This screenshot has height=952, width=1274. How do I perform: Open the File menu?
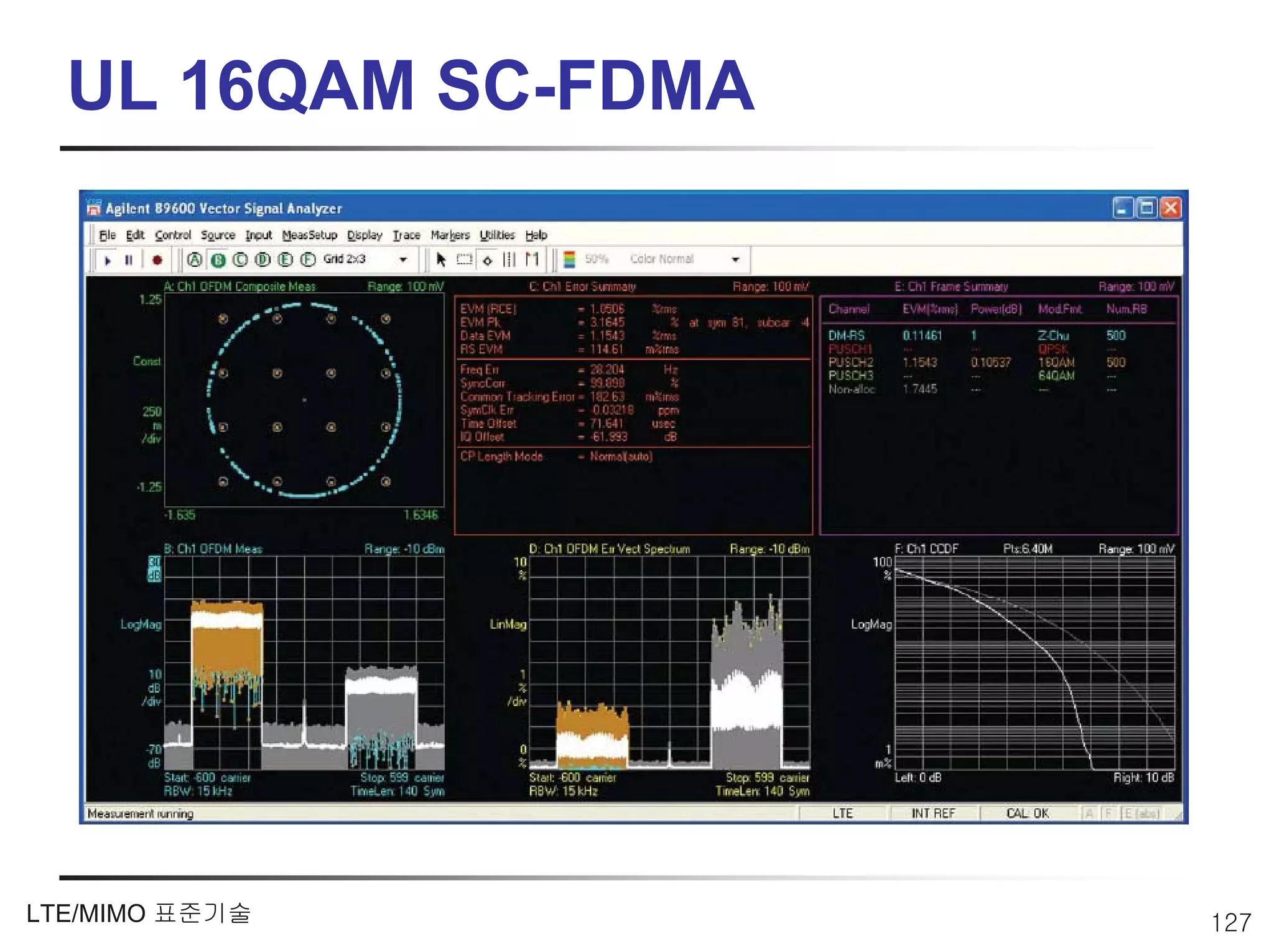(107, 235)
